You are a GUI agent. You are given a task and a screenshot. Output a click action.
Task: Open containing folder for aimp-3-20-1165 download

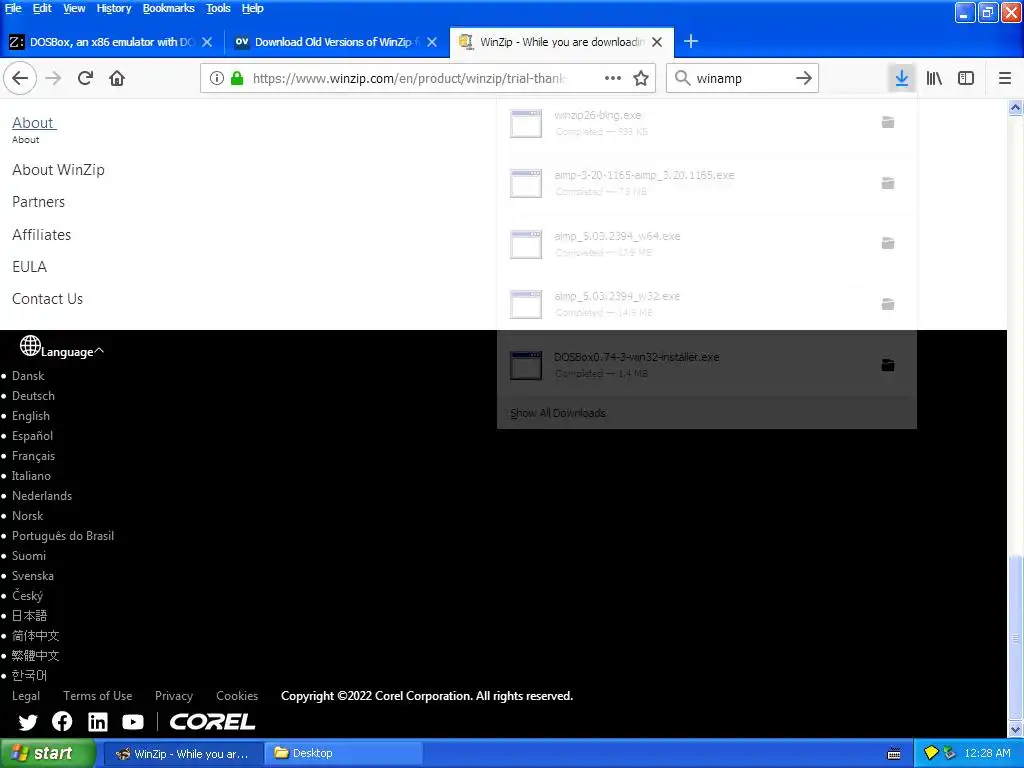pyautogui.click(x=888, y=183)
